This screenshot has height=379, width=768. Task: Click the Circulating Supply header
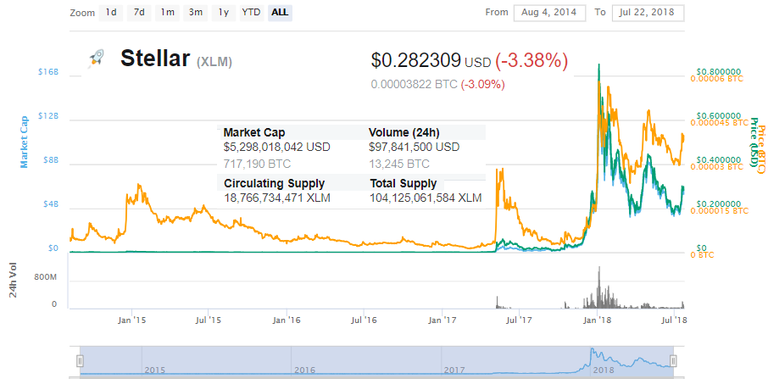274,184
